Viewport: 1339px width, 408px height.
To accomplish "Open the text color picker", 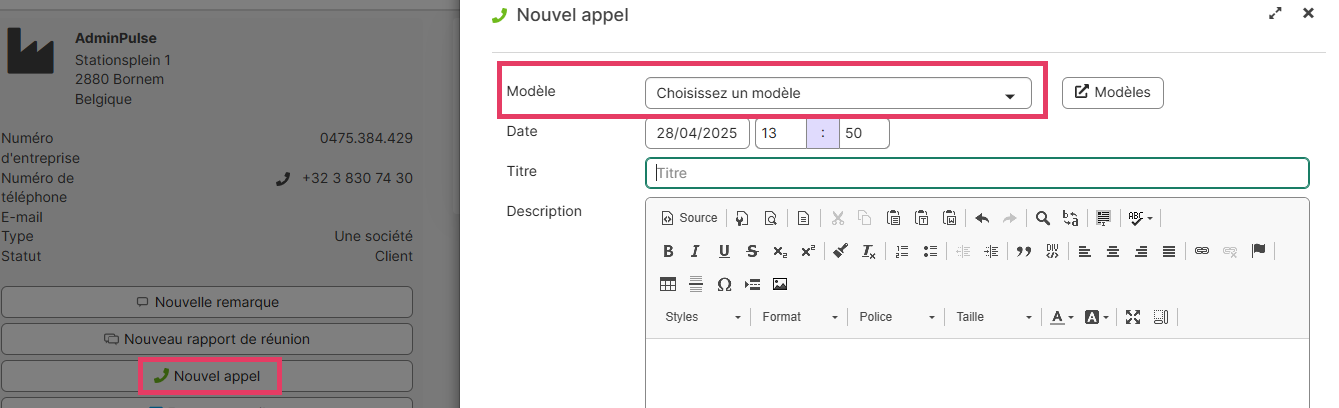I will [x=1061, y=317].
